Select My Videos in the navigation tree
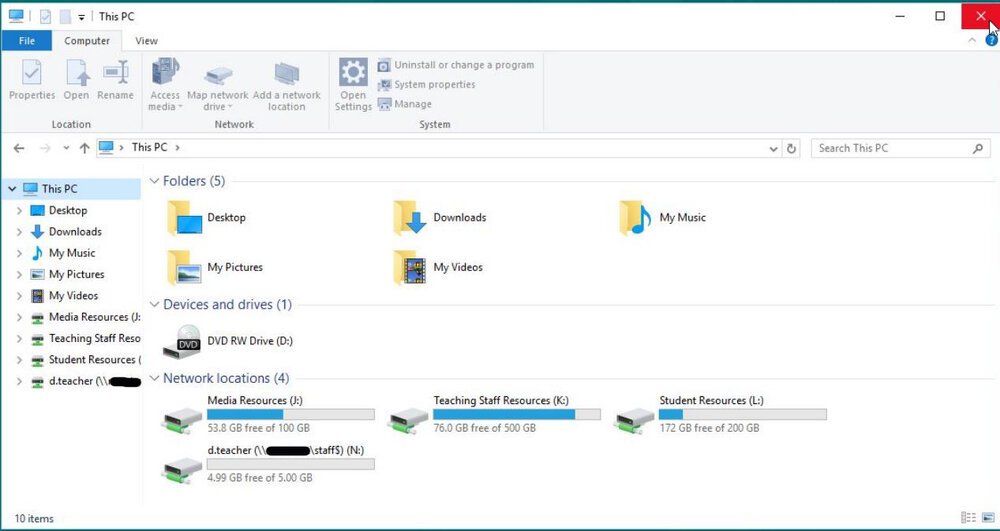Screen dimensions: 1000x531 73,296
